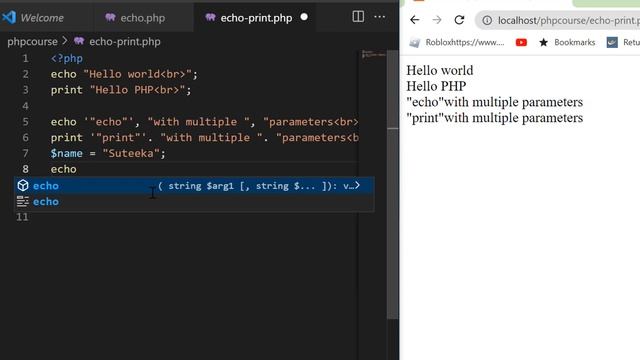Expand suggestion details with the arrow
This screenshot has width=640, height=360.
(x=358, y=186)
